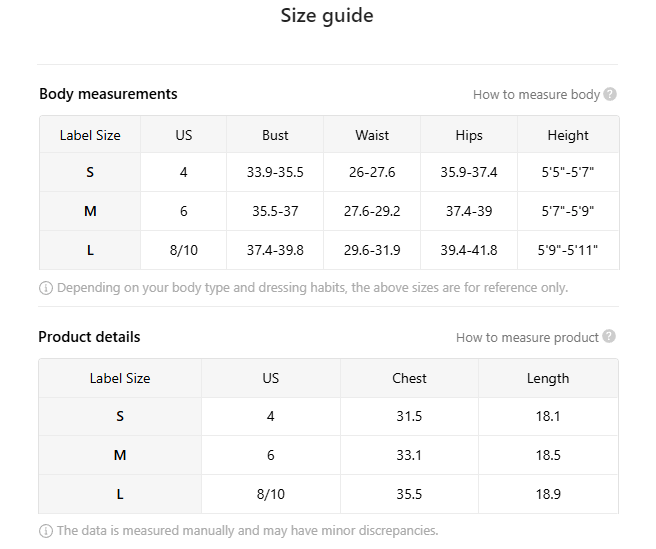Click the Product details section heading
This screenshot has width=656, height=549.
click(89, 337)
